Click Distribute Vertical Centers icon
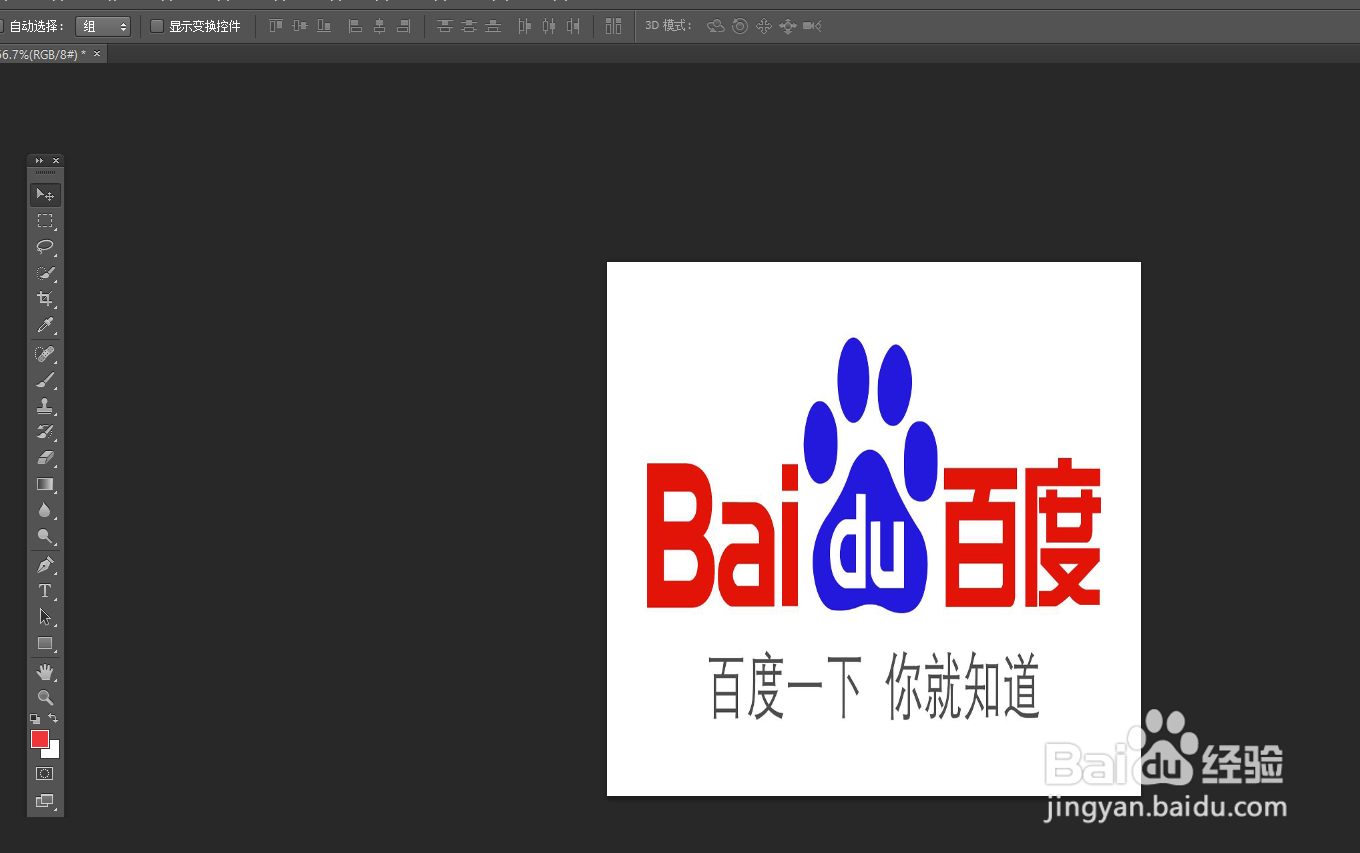 [x=469, y=26]
